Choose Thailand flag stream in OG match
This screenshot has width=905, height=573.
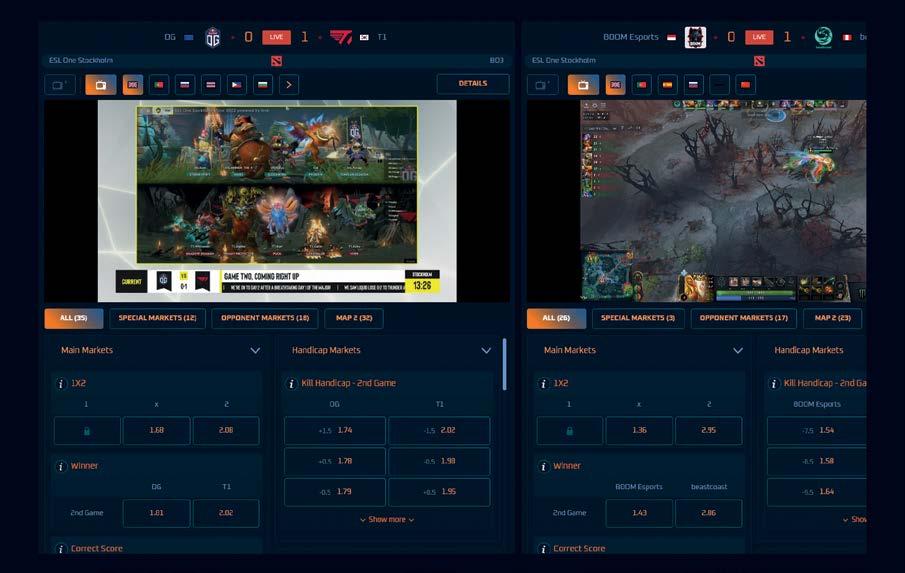pos(211,85)
